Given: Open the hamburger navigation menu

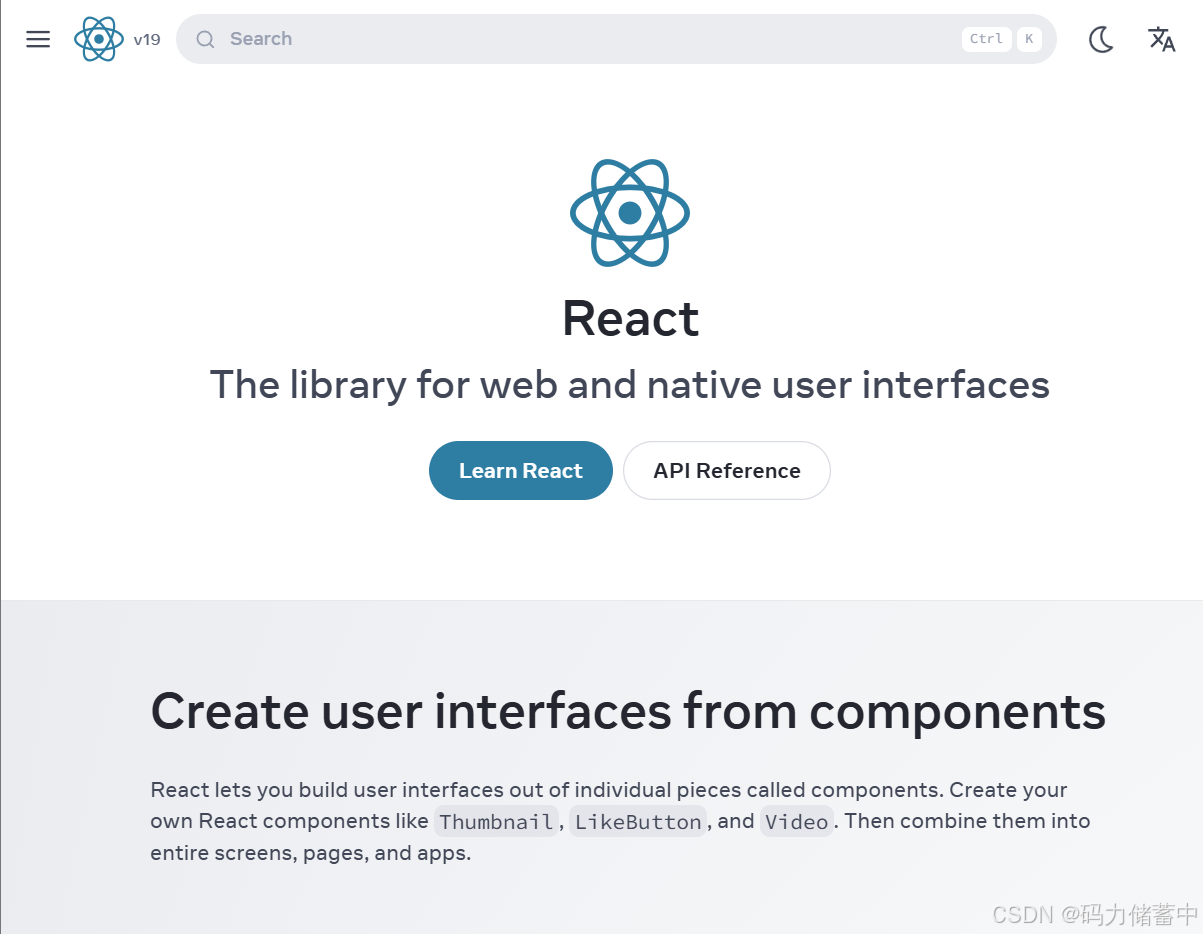Looking at the screenshot, I should pos(38,39).
